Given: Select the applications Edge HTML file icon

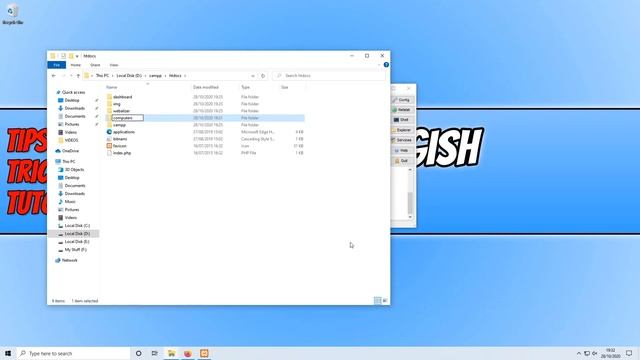Looking at the screenshot, I should pyautogui.click(x=109, y=132).
